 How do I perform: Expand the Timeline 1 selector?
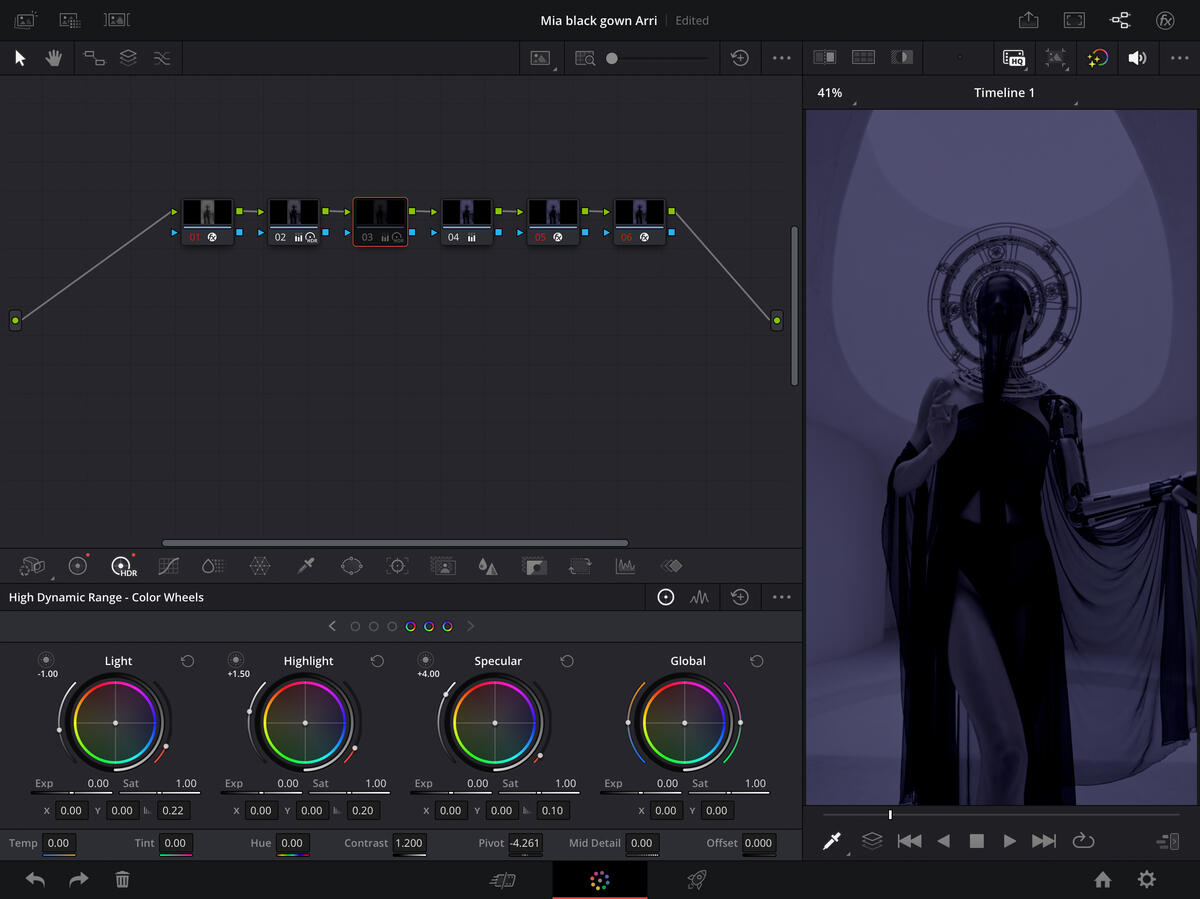[x=1005, y=93]
